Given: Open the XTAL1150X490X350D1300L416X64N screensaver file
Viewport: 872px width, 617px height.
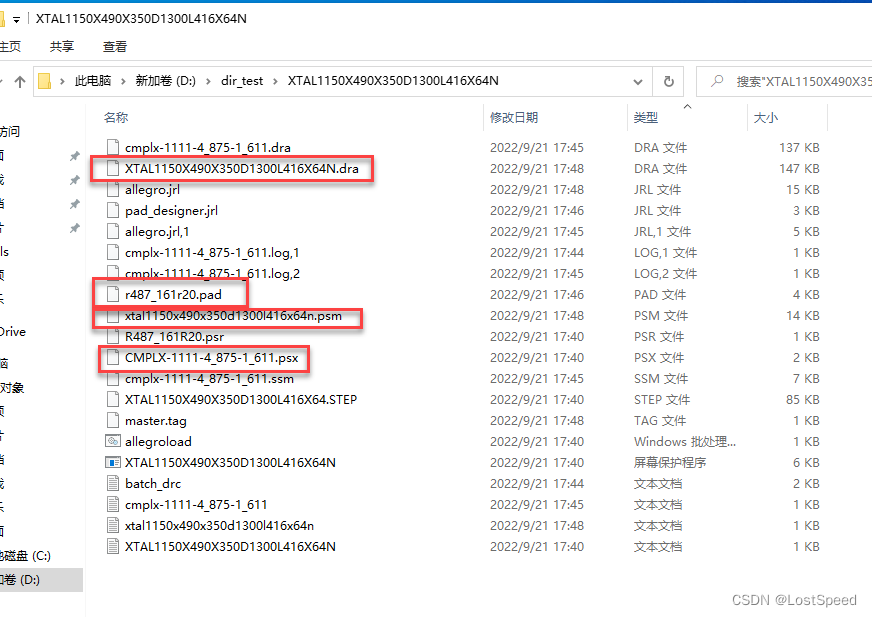Looking at the screenshot, I should (x=112, y=462).
